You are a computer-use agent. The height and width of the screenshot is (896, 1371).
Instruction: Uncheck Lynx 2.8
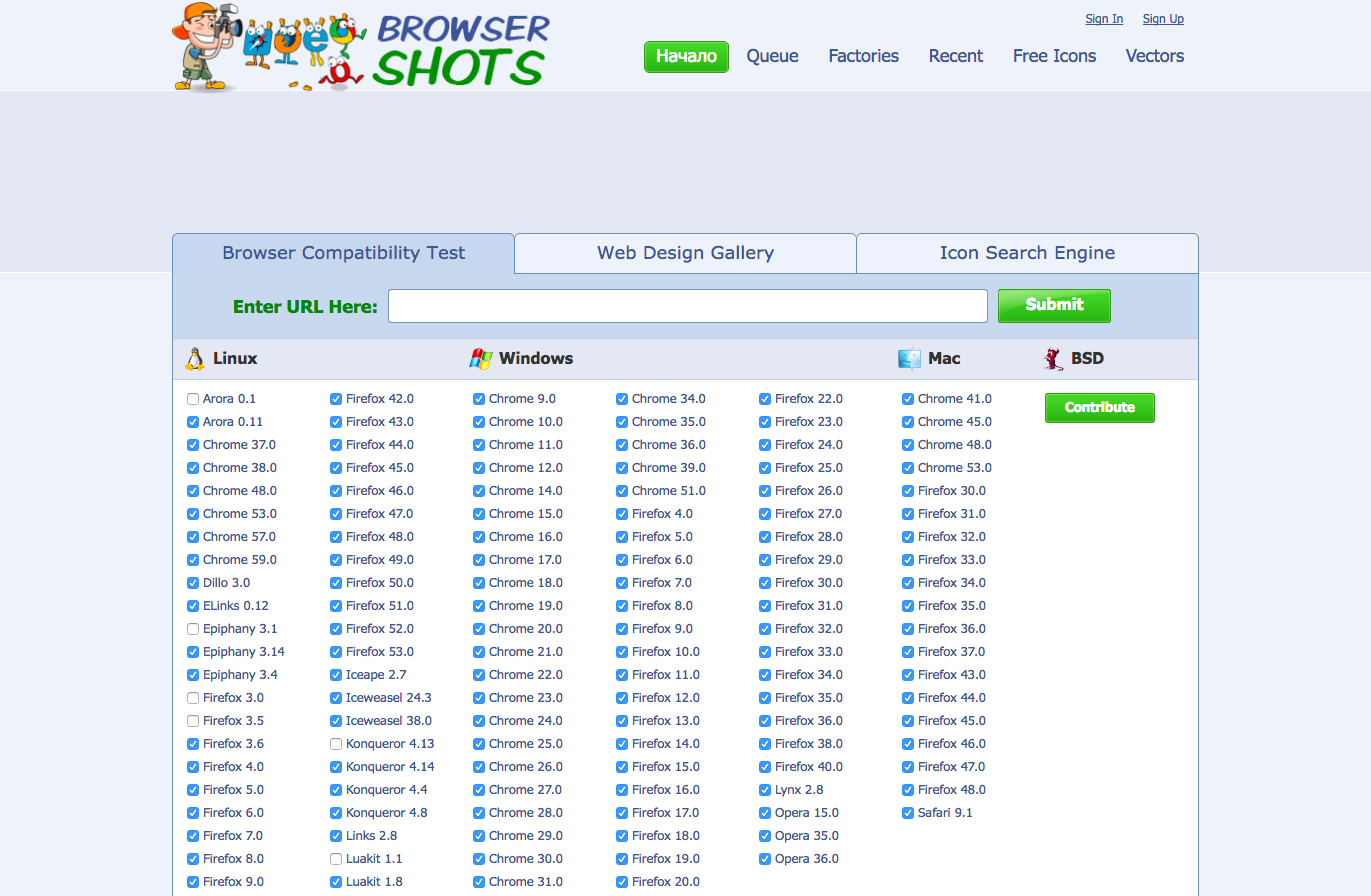tap(765, 790)
